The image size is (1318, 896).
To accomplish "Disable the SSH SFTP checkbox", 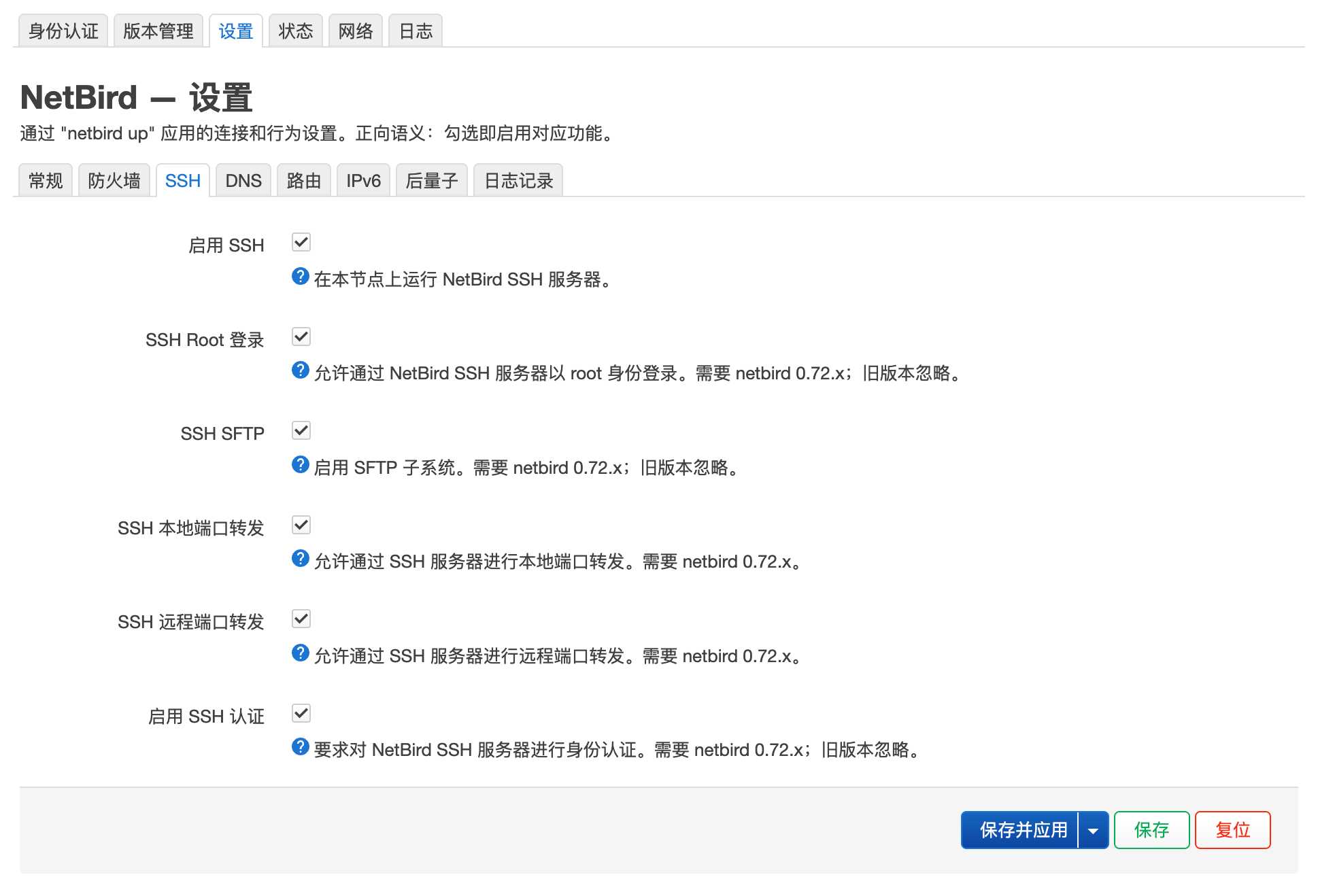I will 301,430.
